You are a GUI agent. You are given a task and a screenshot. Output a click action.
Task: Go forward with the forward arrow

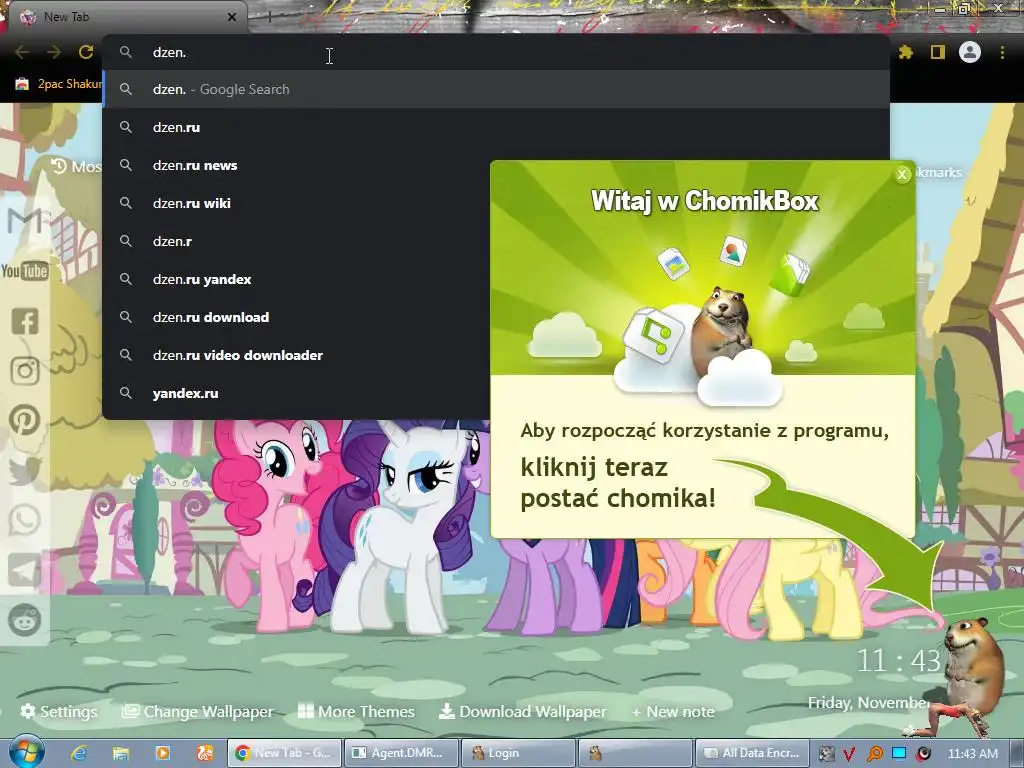[54, 52]
